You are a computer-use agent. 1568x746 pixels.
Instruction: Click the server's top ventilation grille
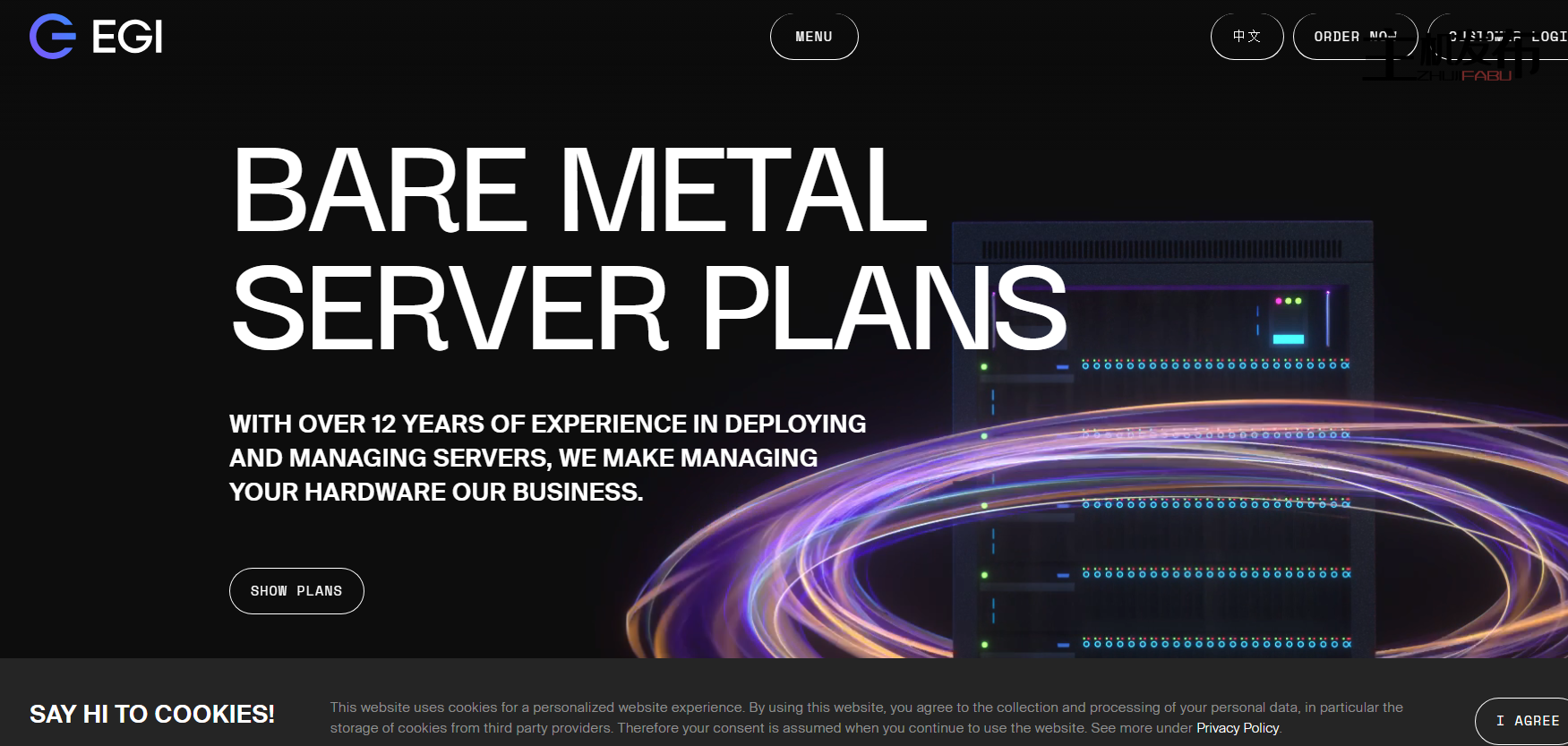(1161, 249)
